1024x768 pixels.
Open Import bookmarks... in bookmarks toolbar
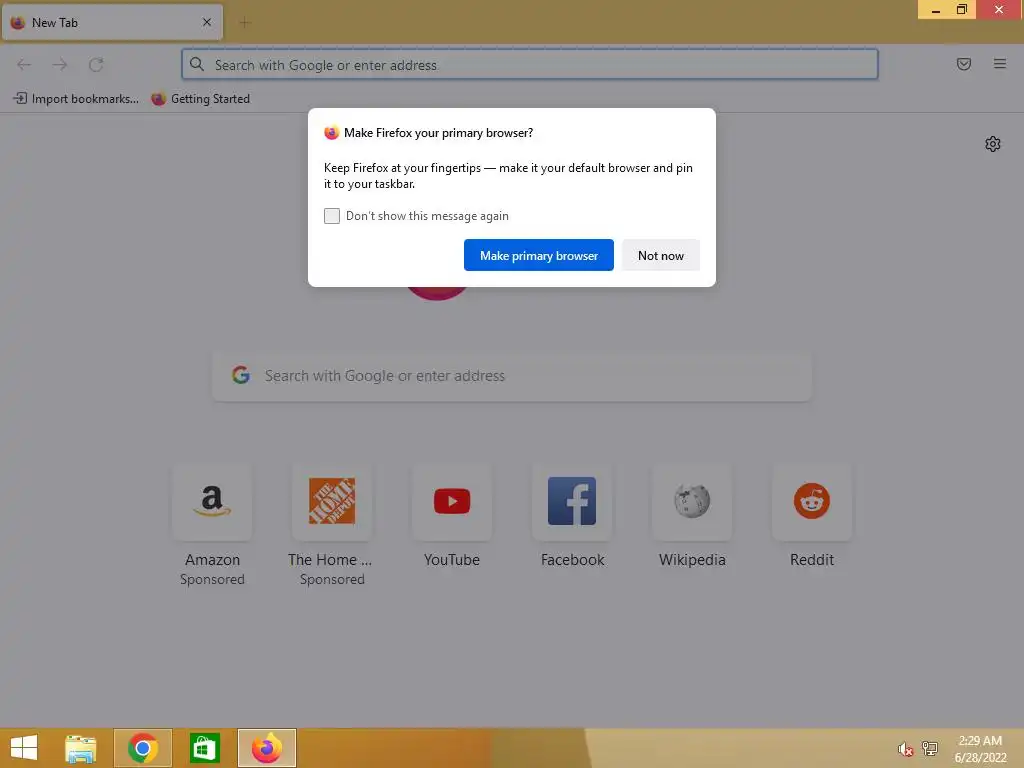point(76,99)
